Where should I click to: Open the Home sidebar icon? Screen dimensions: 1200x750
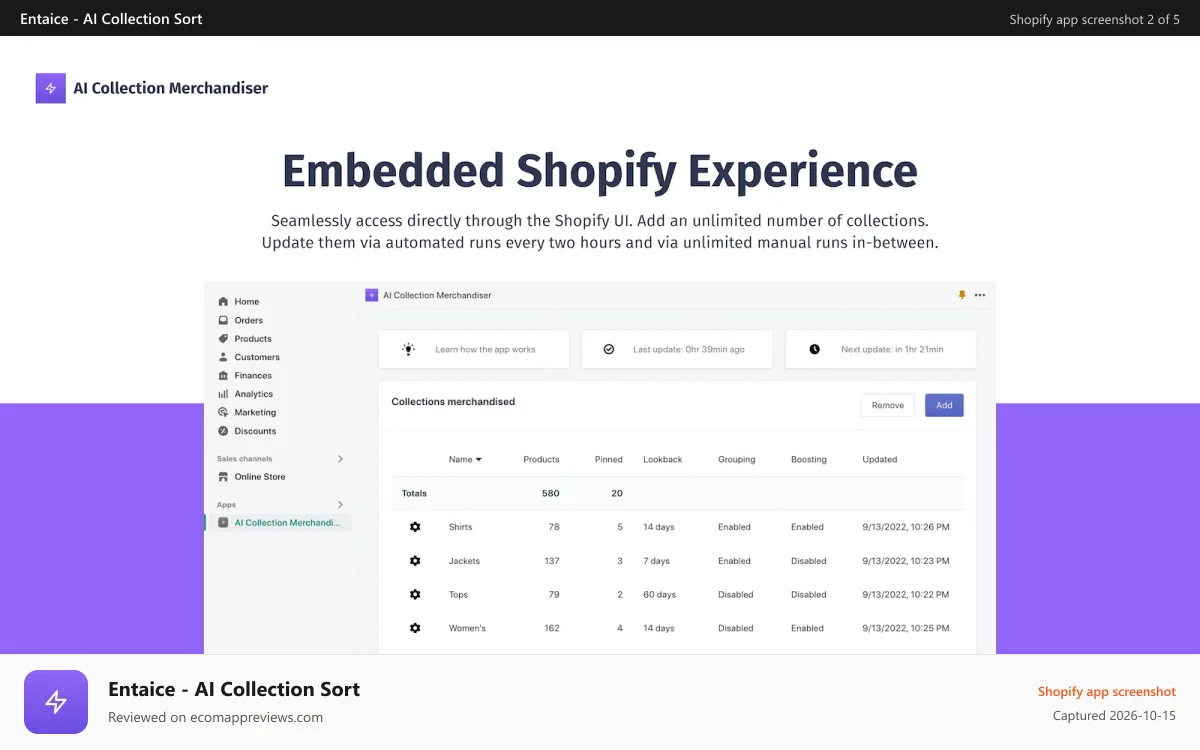[x=223, y=301]
